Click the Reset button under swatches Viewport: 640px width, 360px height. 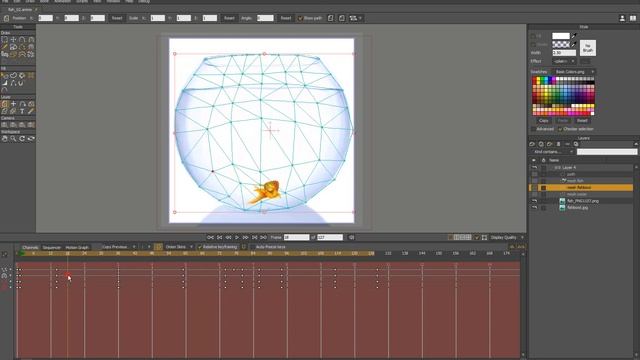[582, 121]
